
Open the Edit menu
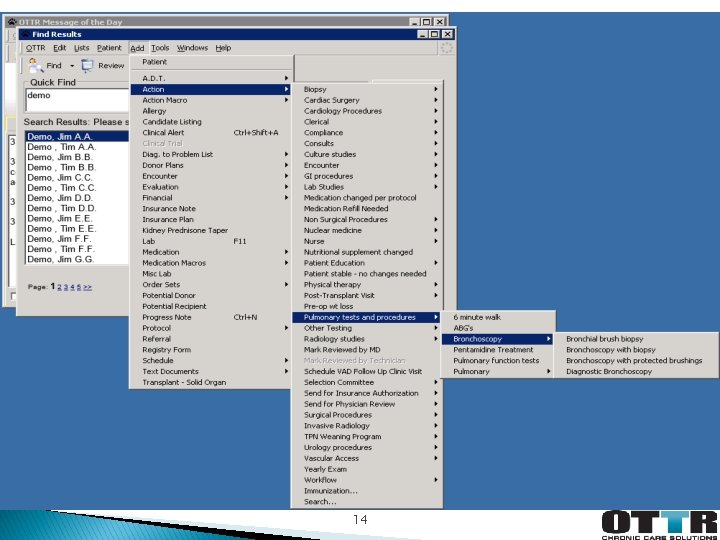coord(60,48)
